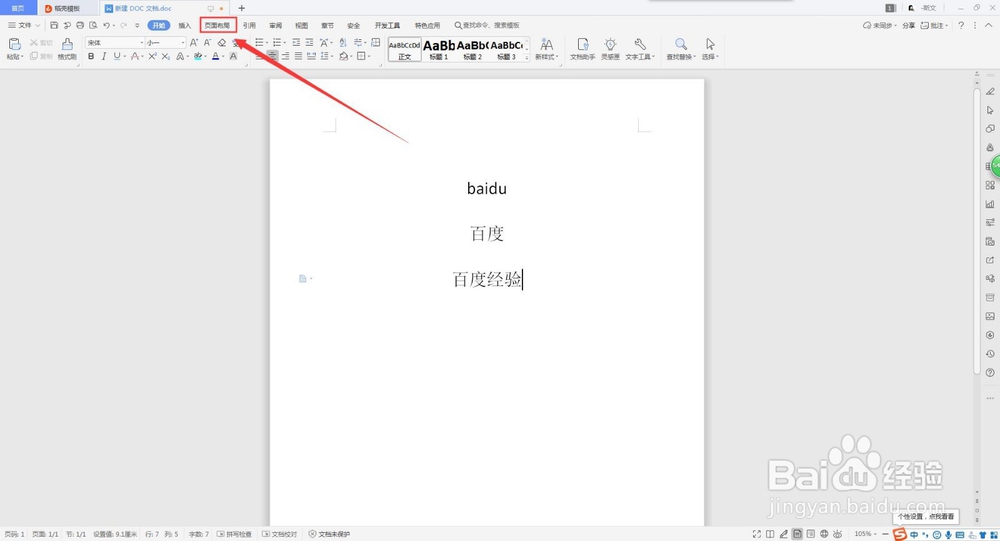1000x541 pixels.
Task: Select Align Right paragraph alignment
Action: click(285, 56)
